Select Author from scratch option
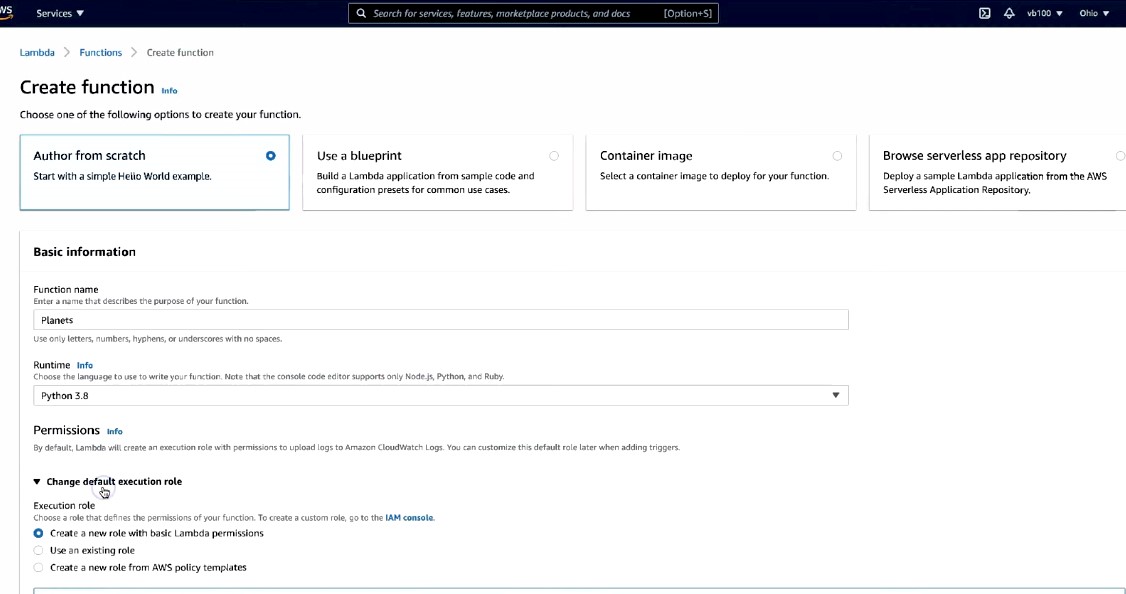 tap(154, 172)
